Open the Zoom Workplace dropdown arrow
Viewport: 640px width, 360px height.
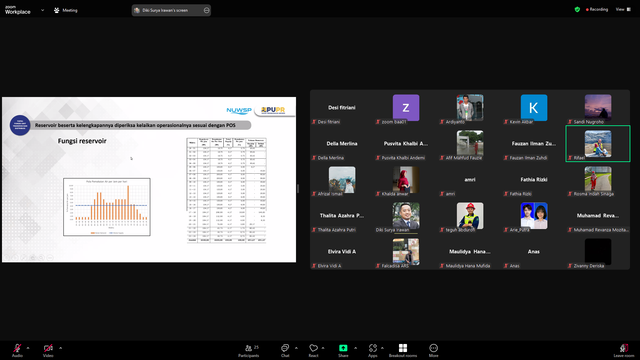click(x=42, y=10)
